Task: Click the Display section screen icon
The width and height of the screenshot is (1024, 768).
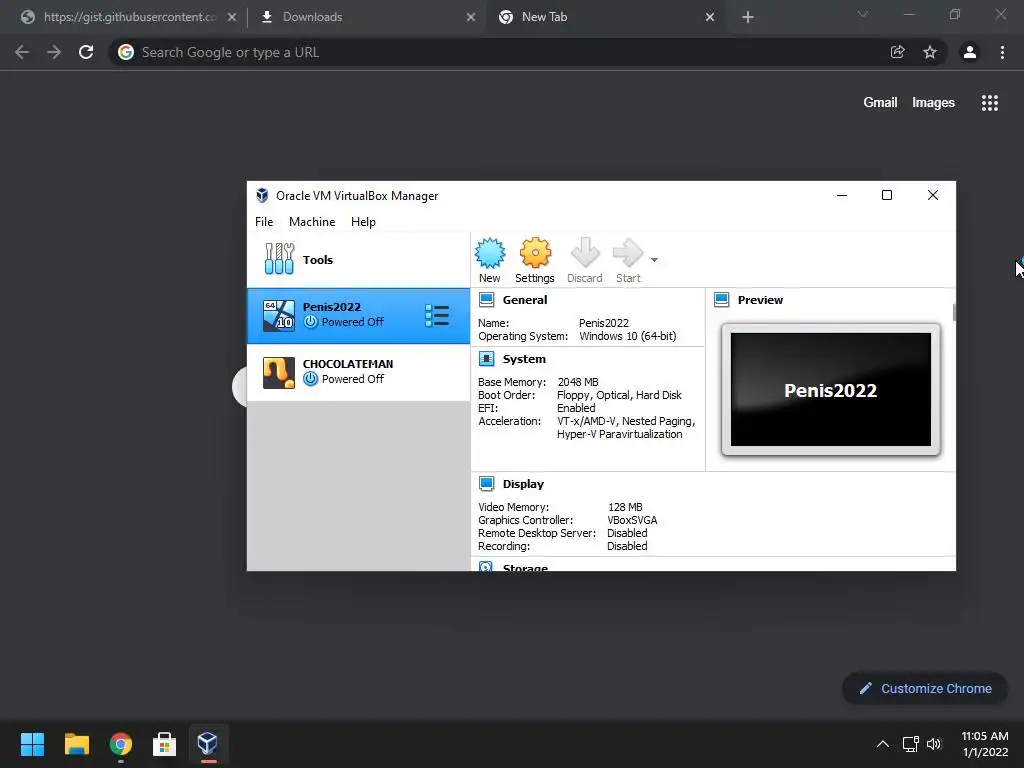Action: pyautogui.click(x=487, y=483)
